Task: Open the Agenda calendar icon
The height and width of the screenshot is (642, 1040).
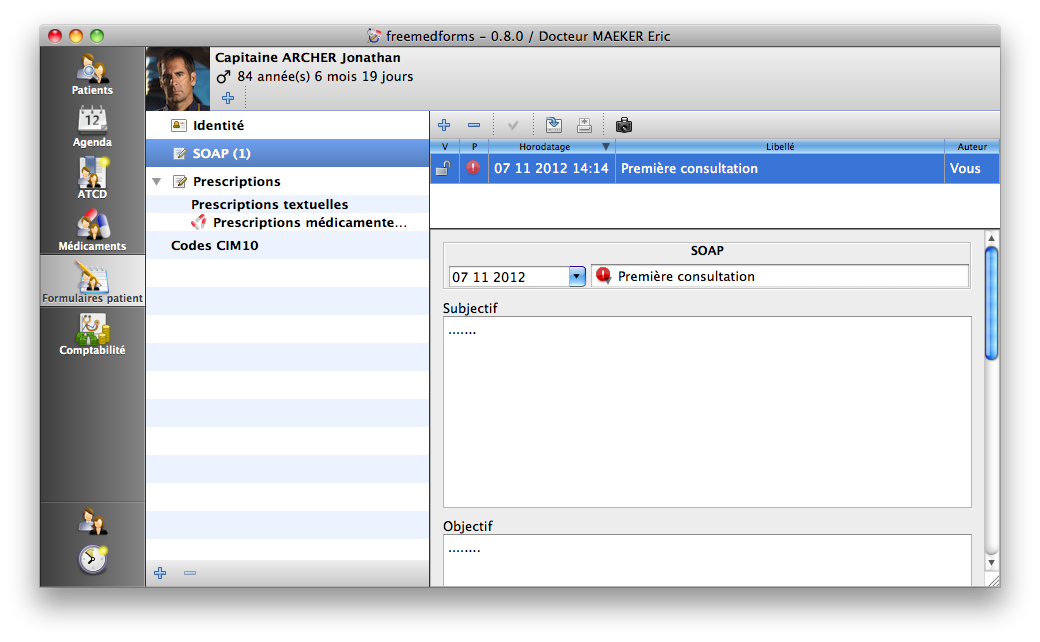Action: coord(92,127)
